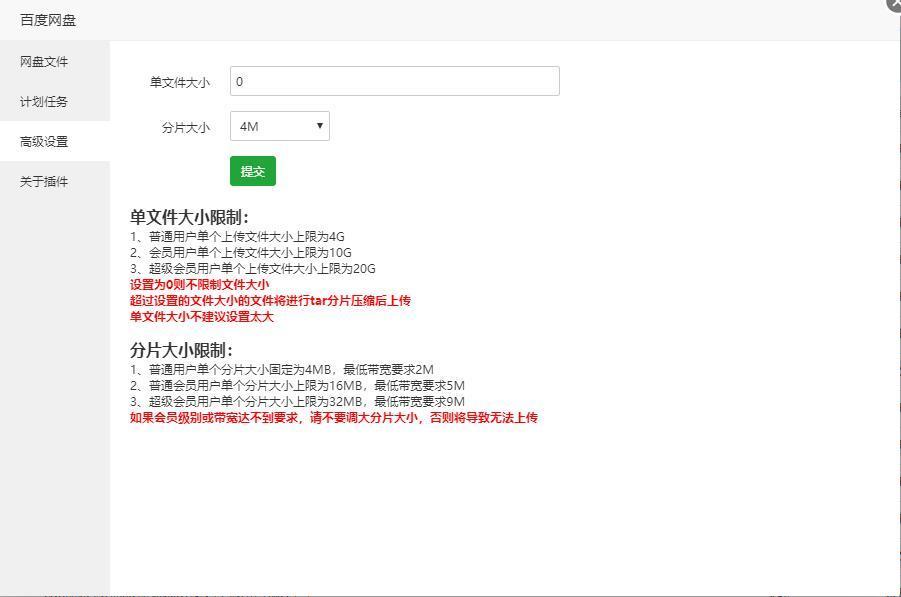Viewport: 901px width, 597px height.
Task: Click the 单文件大小限制 heading
Action: (x=186, y=215)
